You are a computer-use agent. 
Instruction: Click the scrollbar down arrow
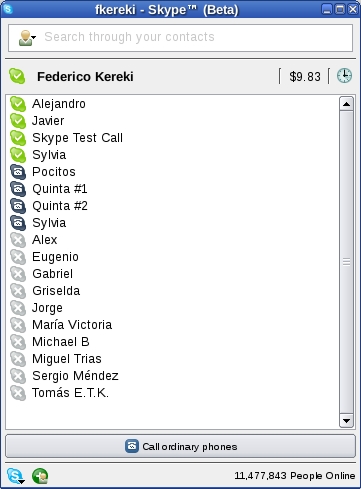(x=346, y=421)
